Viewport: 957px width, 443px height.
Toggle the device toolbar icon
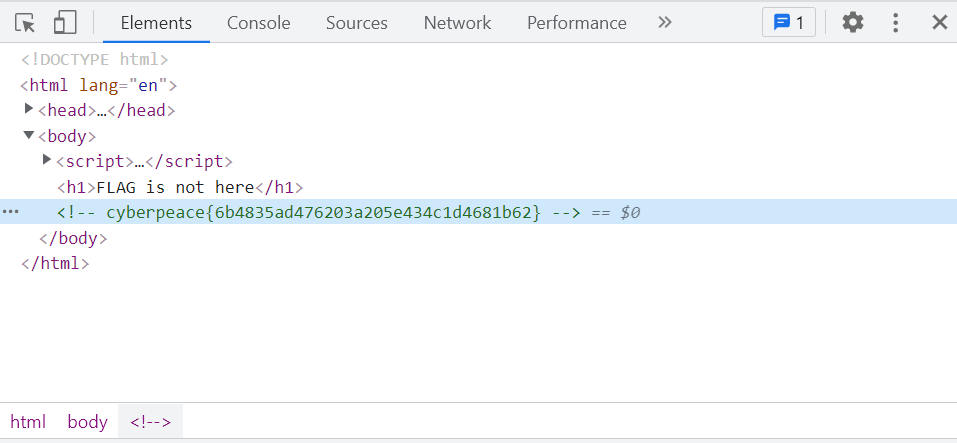pos(65,22)
